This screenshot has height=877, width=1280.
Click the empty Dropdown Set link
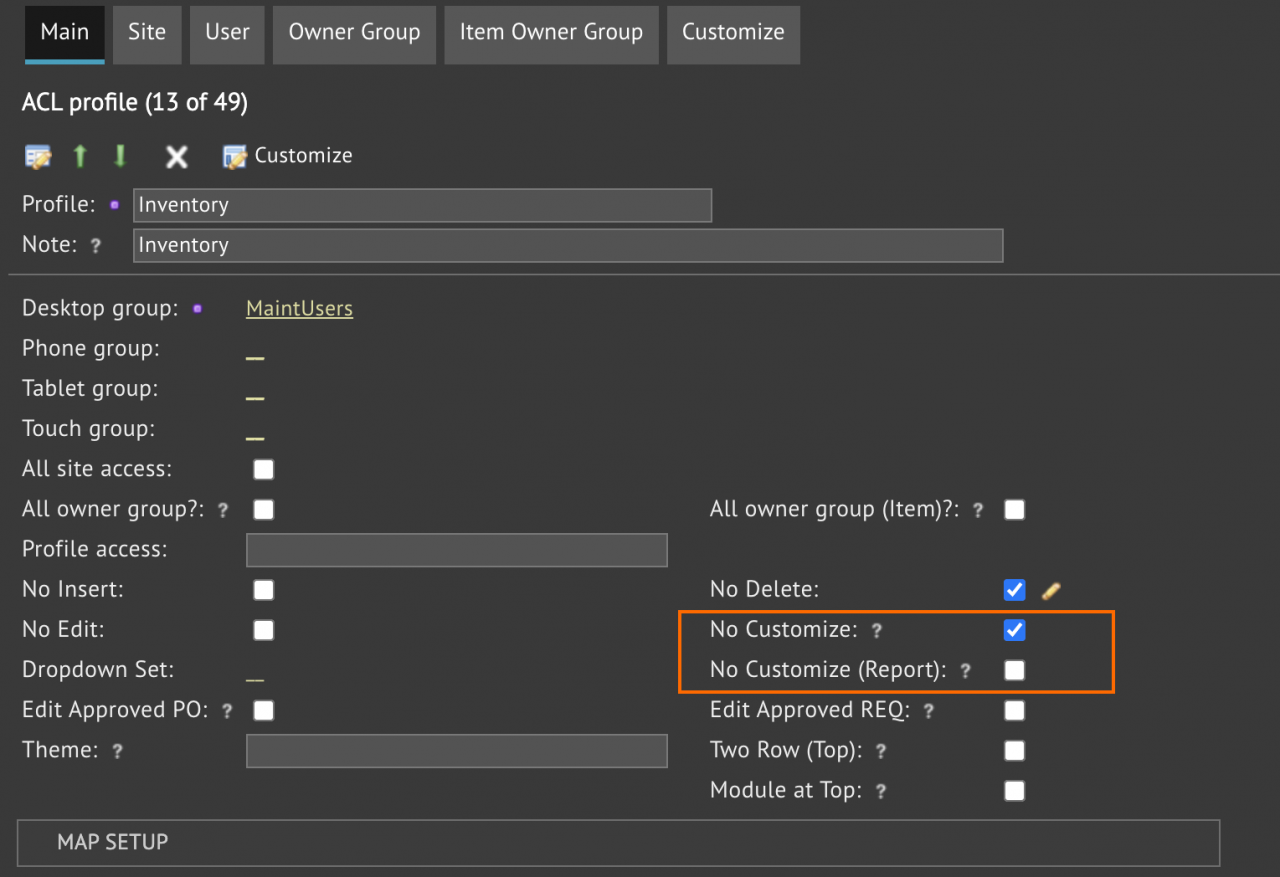(x=255, y=677)
